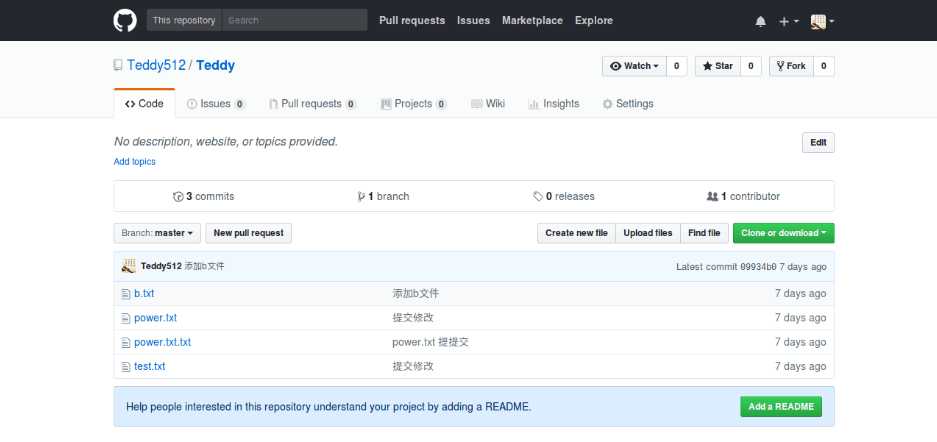The width and height of the screenshot is (937, 442).
Task: Open the Pull requests repository tab
Action: tap(312, 103)
